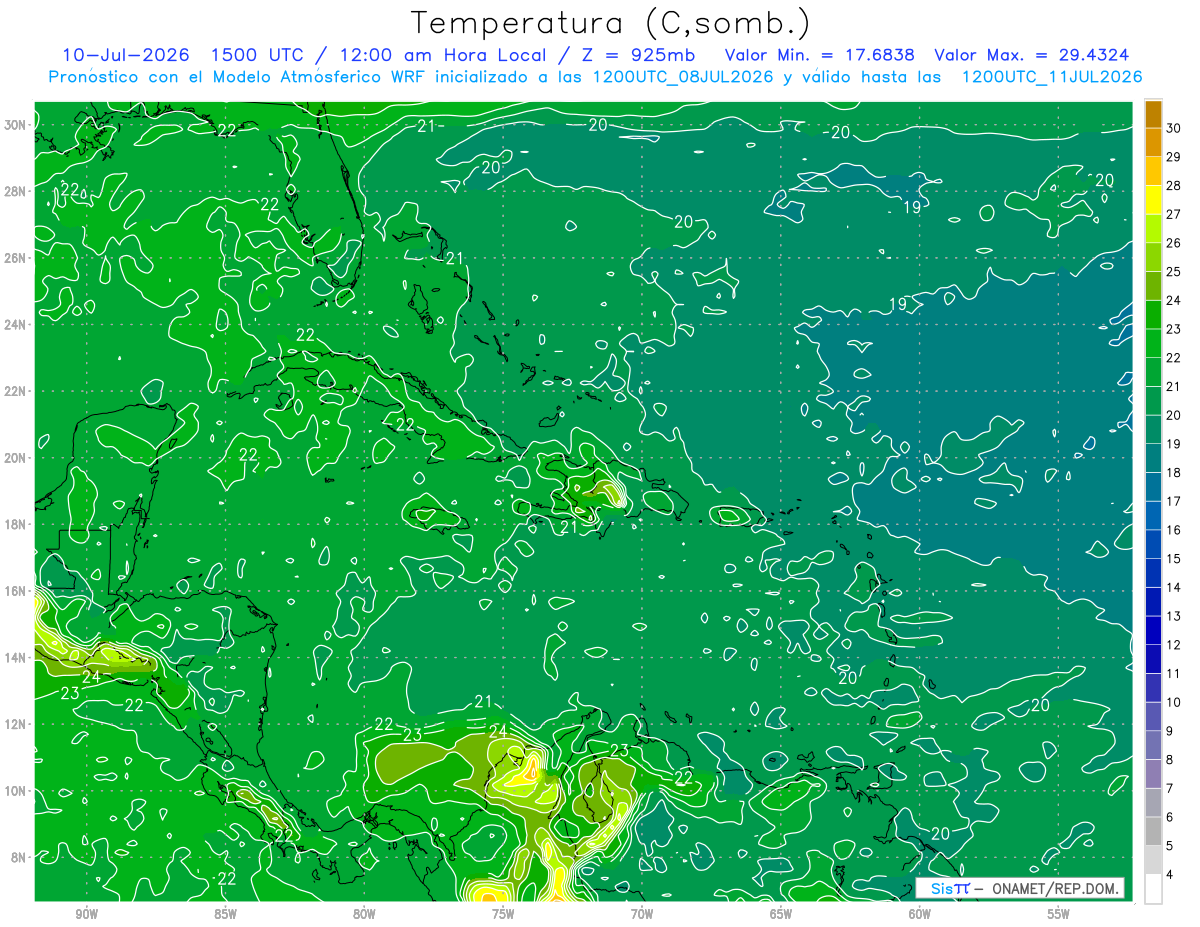Viewport: 1200px width, 927px height.
Task: Click the legend value 23
Action: (1173, 329)
